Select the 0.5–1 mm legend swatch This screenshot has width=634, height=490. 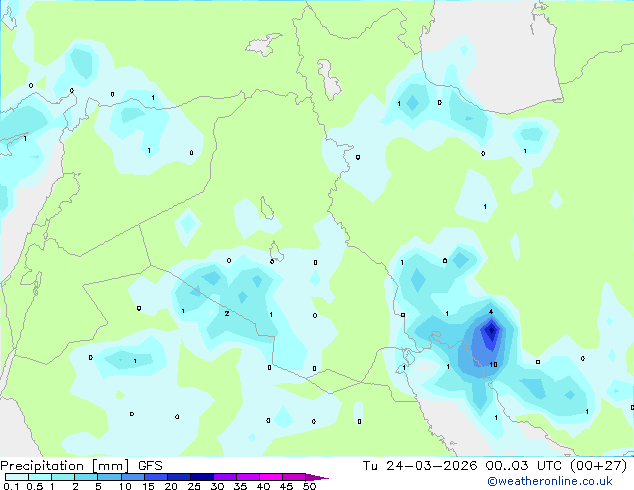(x=40, y=477)
